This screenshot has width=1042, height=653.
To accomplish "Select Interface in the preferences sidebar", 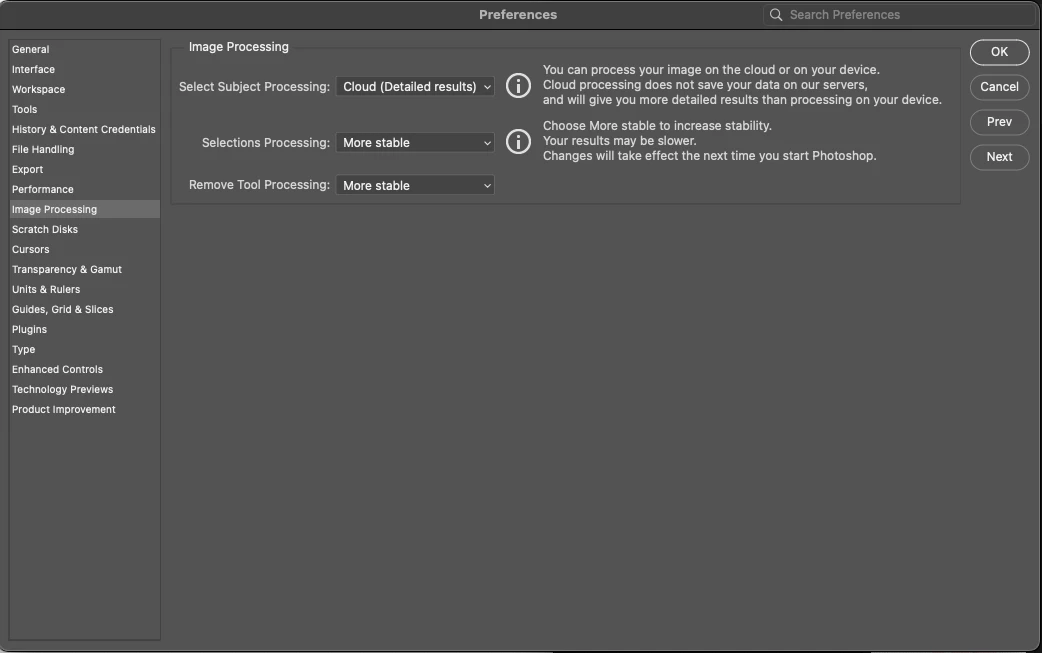I will coord(84,69).
